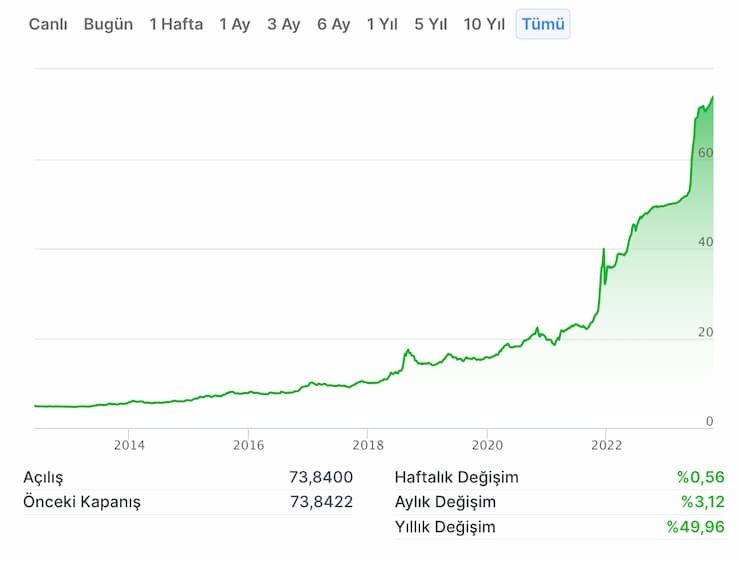Click the opening value 73,8400

point(321,477)
